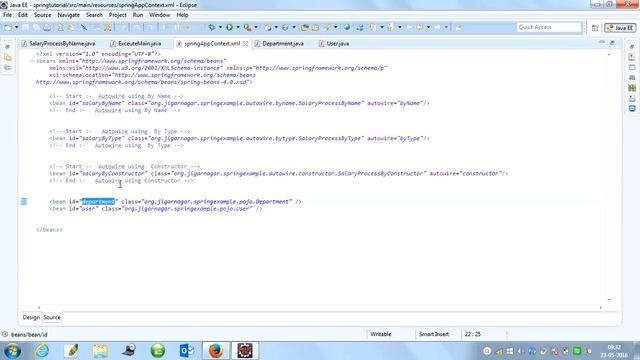Viewport: 640px width, 360px height.
Task: Open the Help menu
Action: (182, 15)
